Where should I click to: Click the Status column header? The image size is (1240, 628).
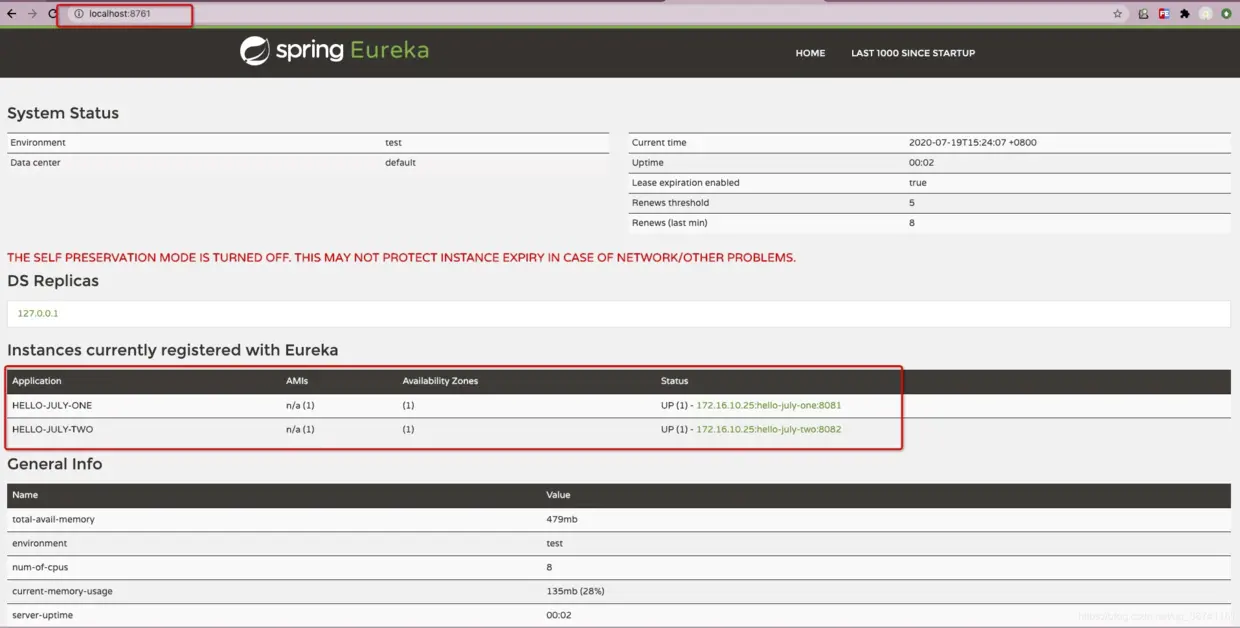pos(674,381)
